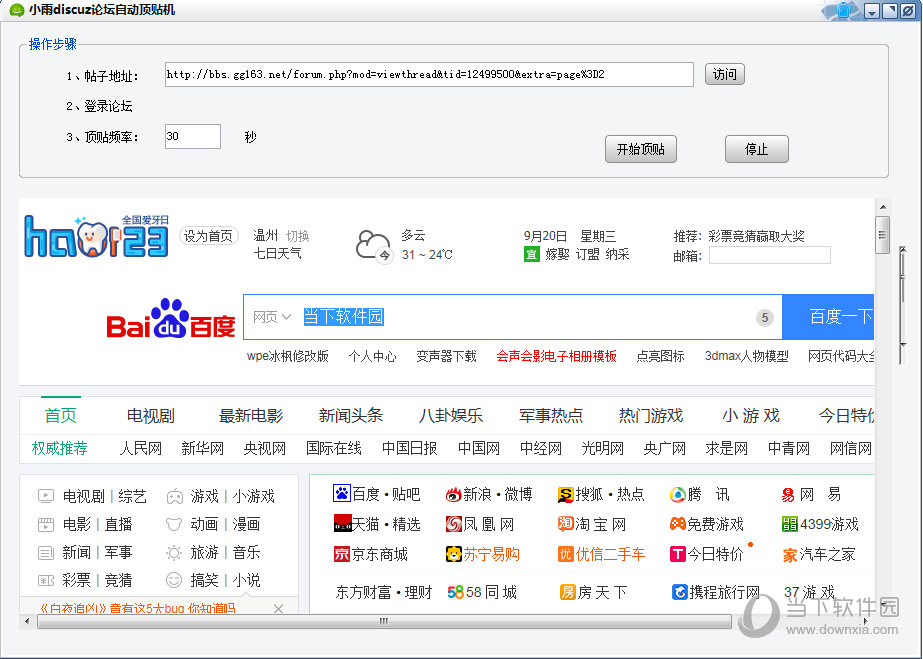Click the scroll left arrow at bottom
This screenshot has height=659, width=923.
[26, 621]
